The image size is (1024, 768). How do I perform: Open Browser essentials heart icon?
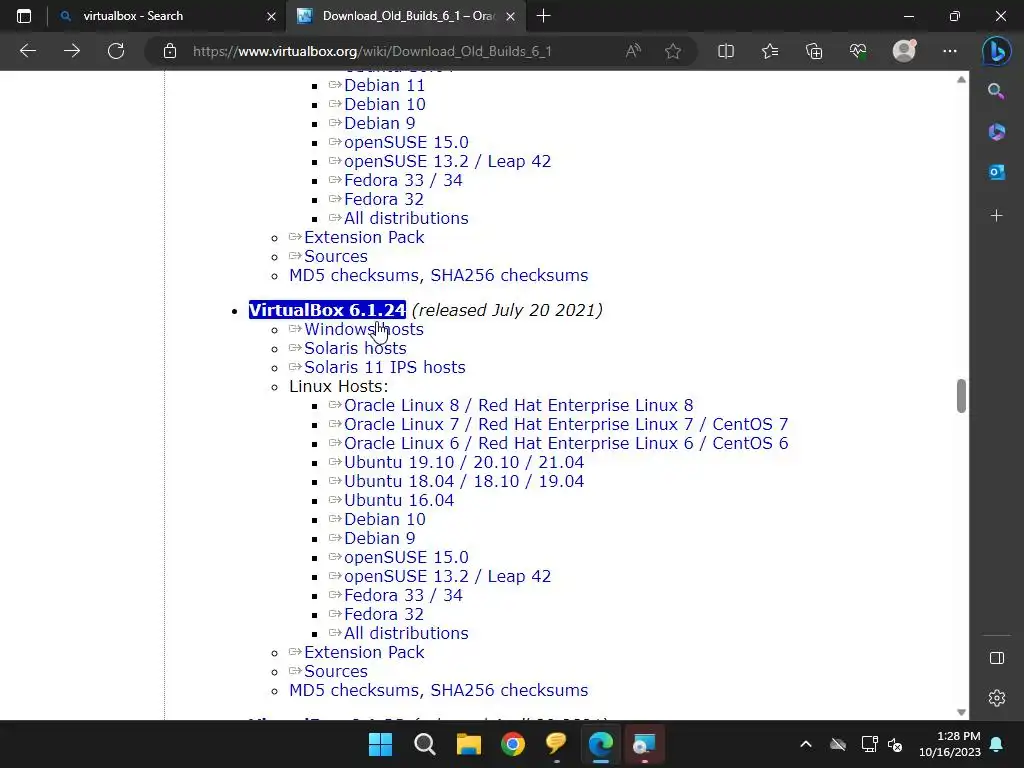tap(858, 51)
